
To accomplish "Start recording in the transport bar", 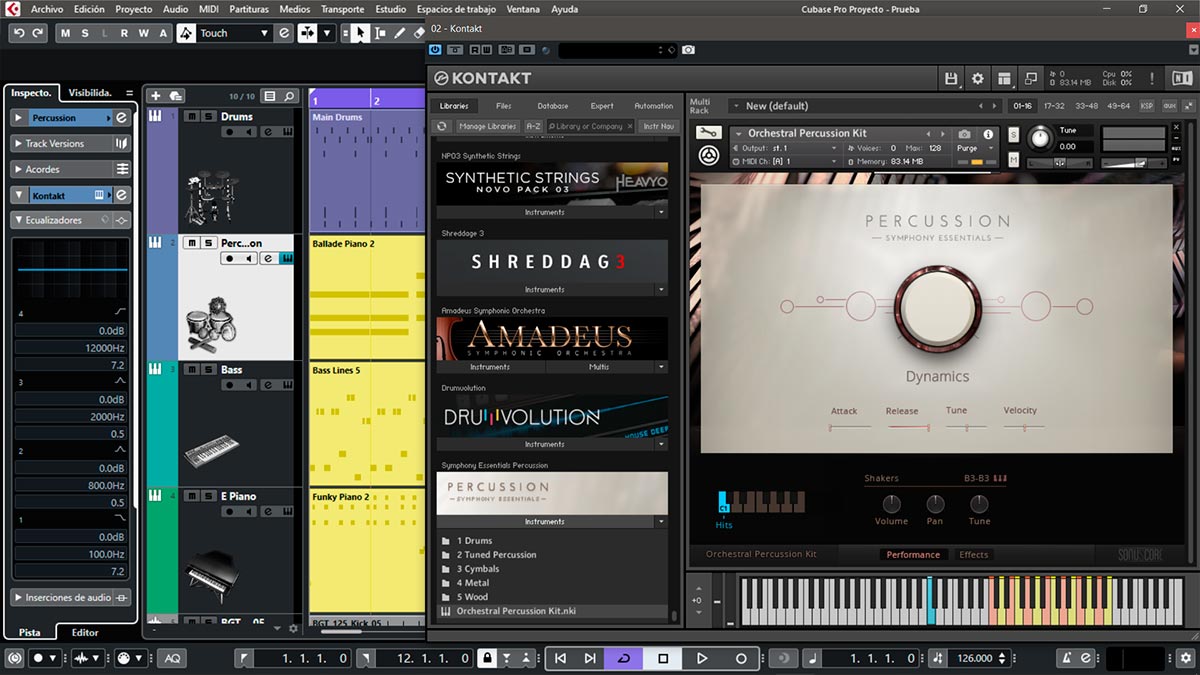I will (741, 658).
